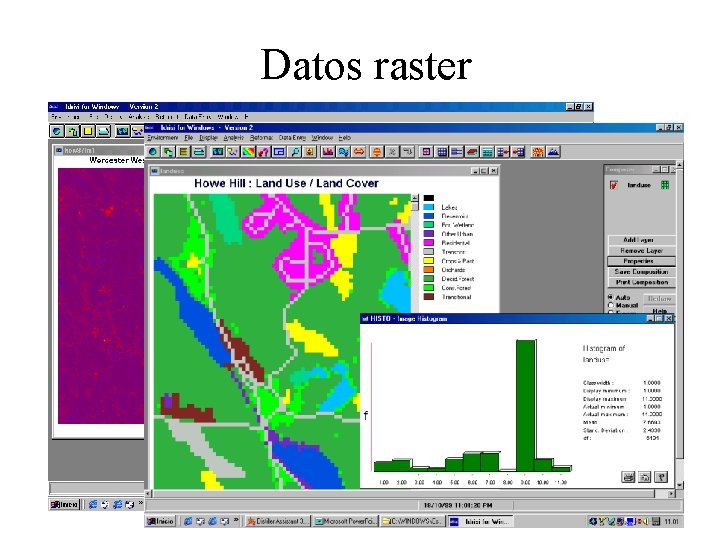Click the orange pattern icon near toolbar end
720x540 pixels.
point(538,152)
